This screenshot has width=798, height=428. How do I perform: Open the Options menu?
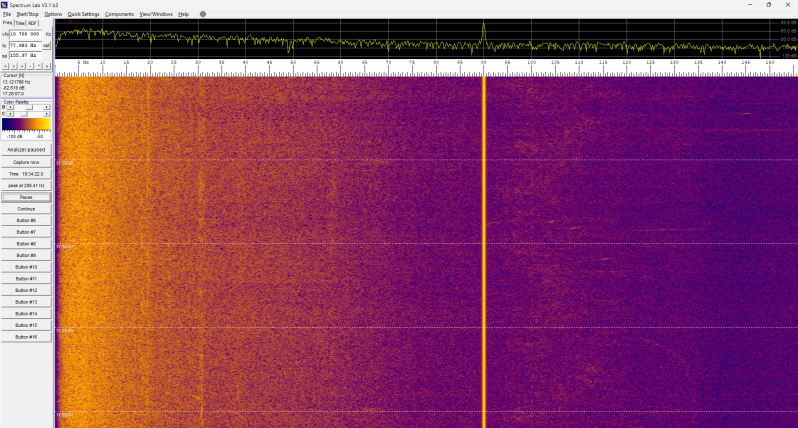click(x=53, y=14)
